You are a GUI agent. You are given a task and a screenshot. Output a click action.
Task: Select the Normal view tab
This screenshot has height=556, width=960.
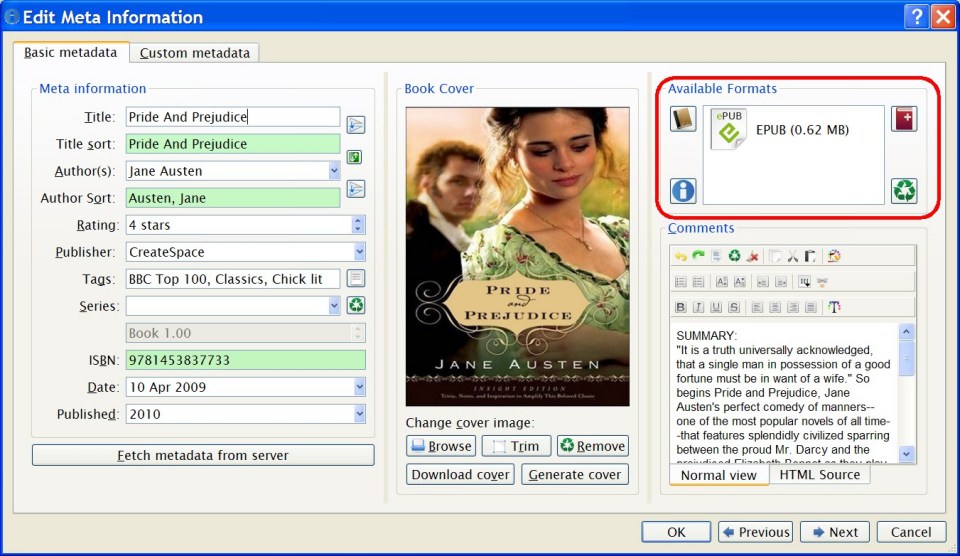(x=719, y=475)
